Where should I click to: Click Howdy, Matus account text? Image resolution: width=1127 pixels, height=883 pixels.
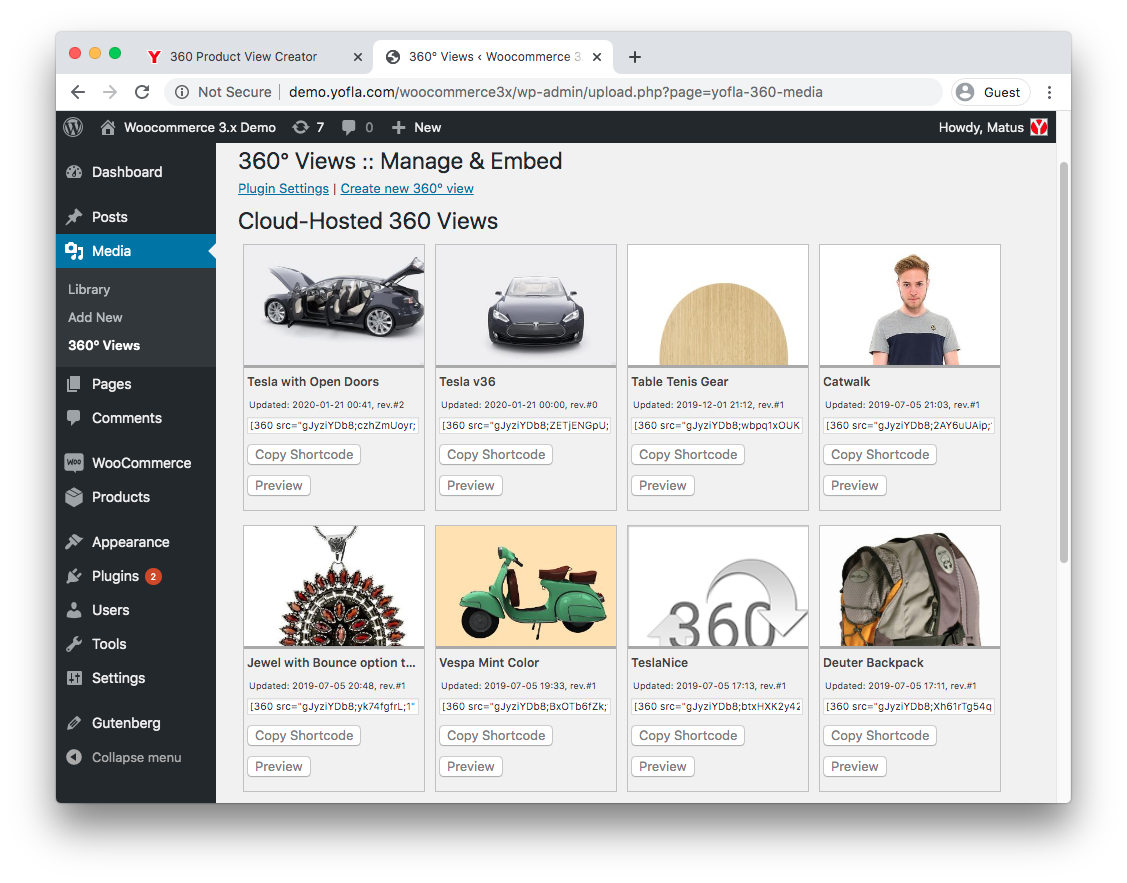981,127
